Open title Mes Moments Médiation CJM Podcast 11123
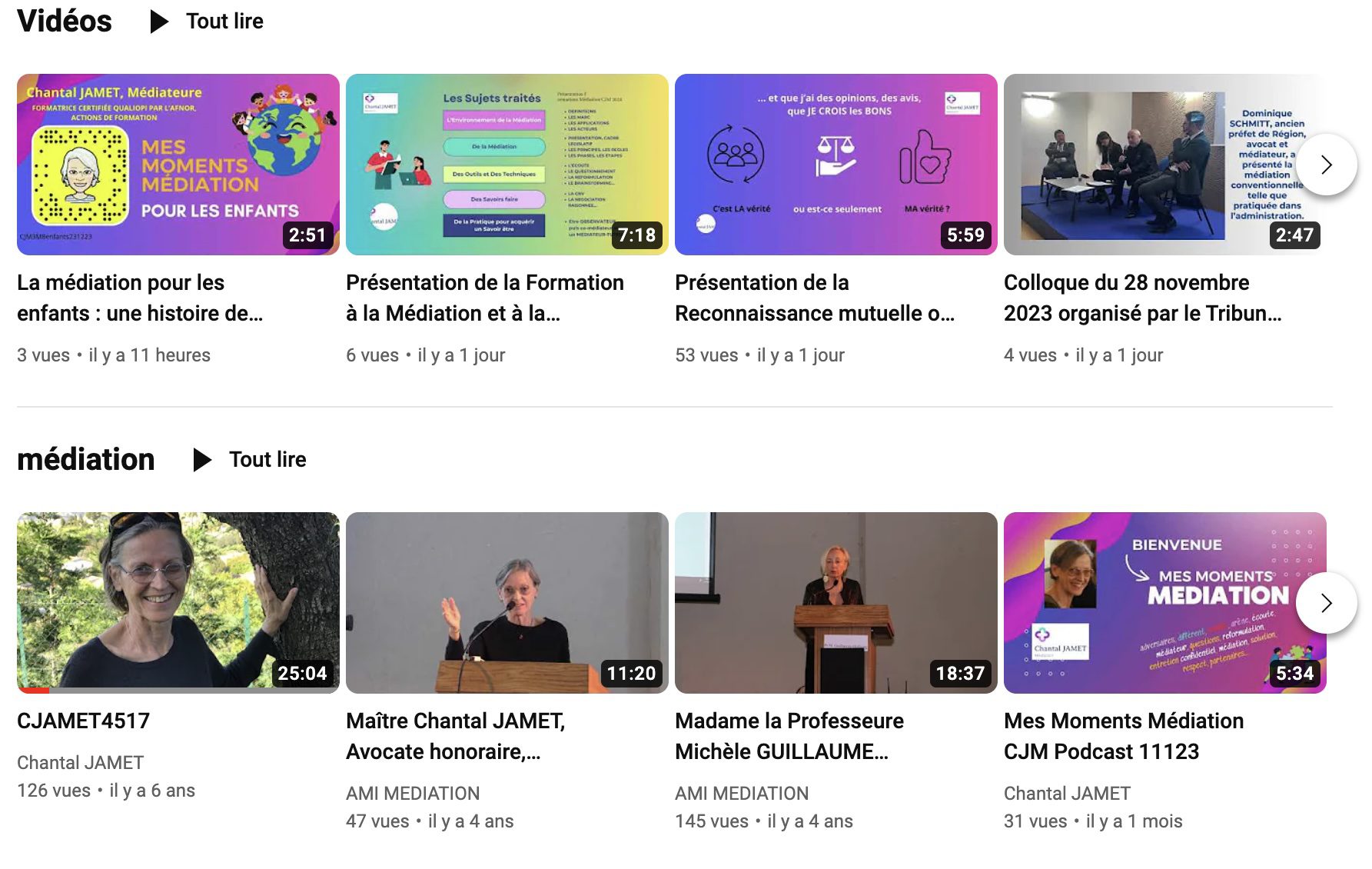 tap(1124, 737)
